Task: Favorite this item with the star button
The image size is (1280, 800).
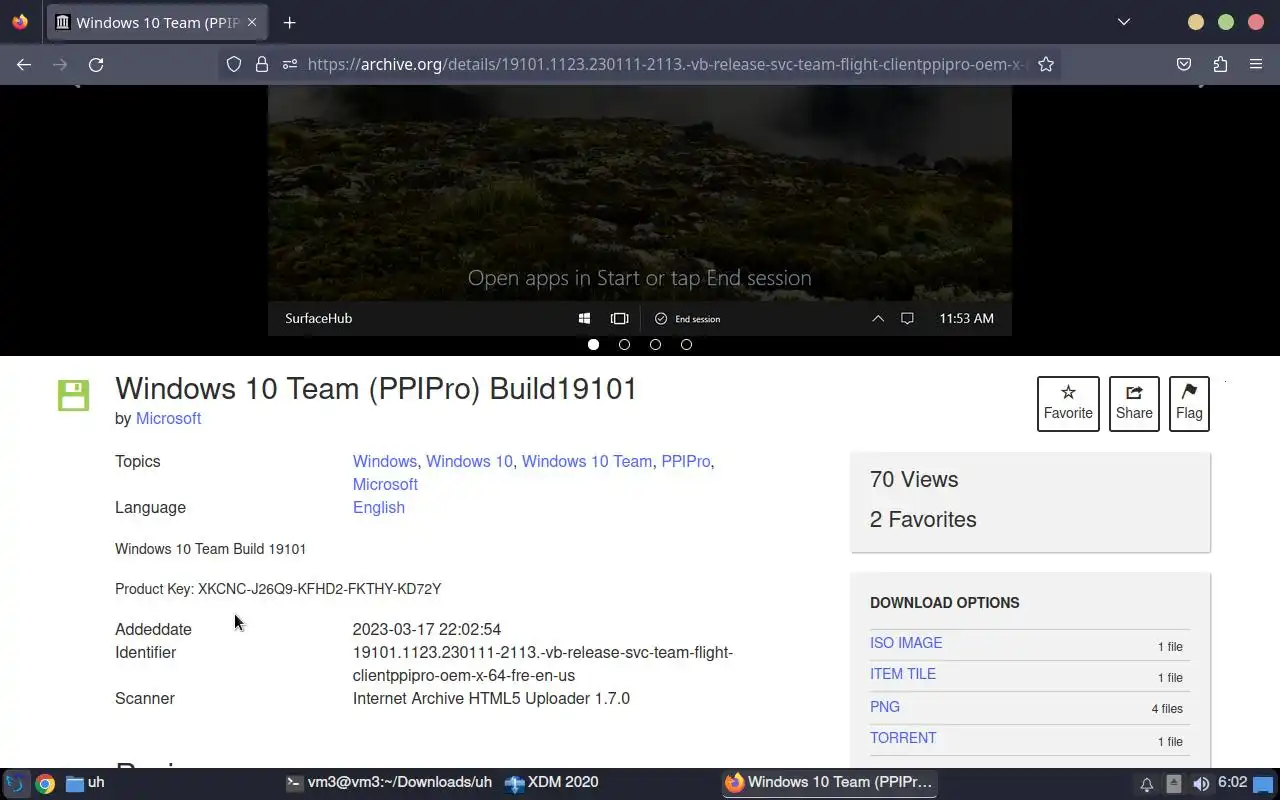Action: point(1068,403)
